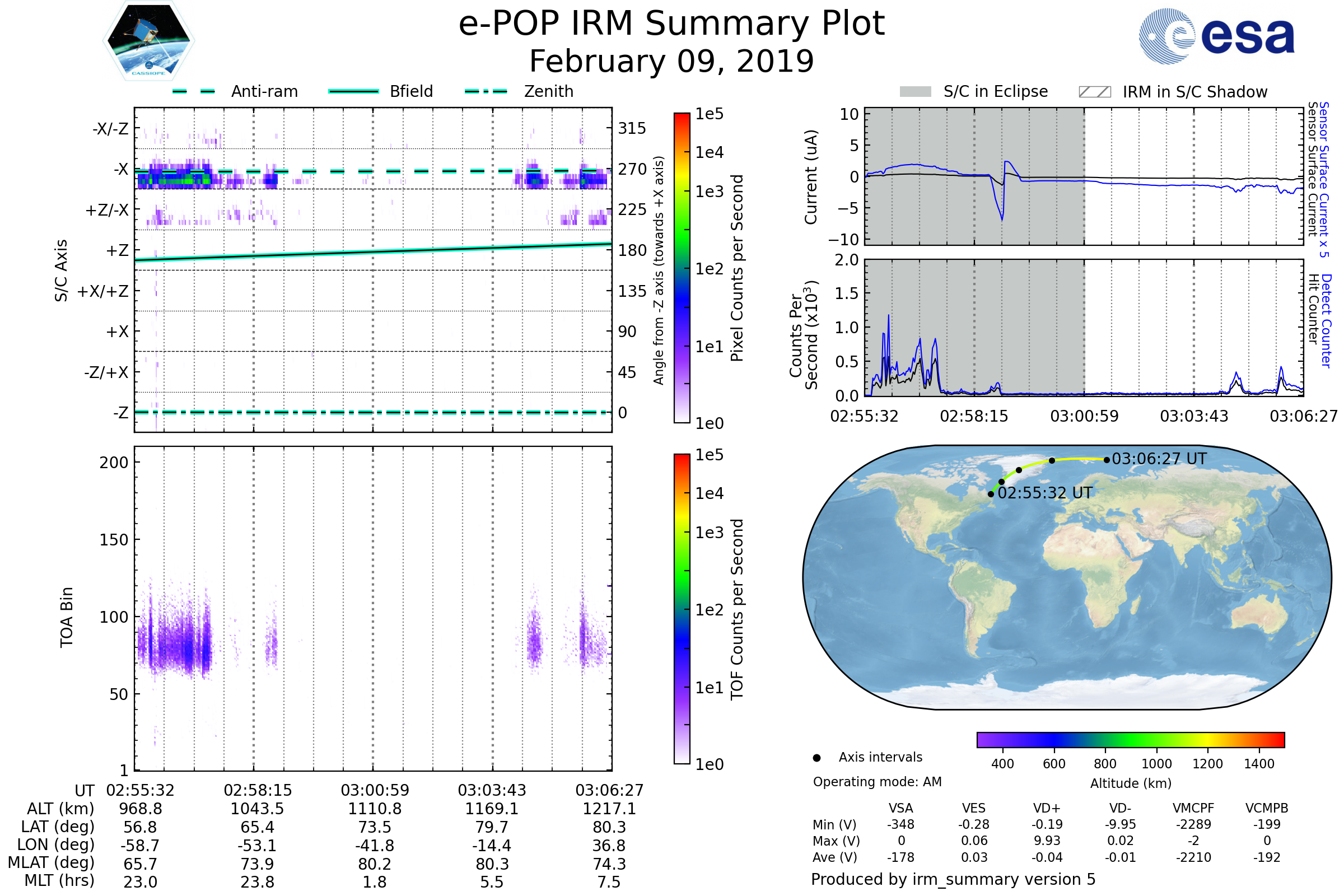Click the Altitude (km) horizontal colorbar

(x=1130, y=739)
